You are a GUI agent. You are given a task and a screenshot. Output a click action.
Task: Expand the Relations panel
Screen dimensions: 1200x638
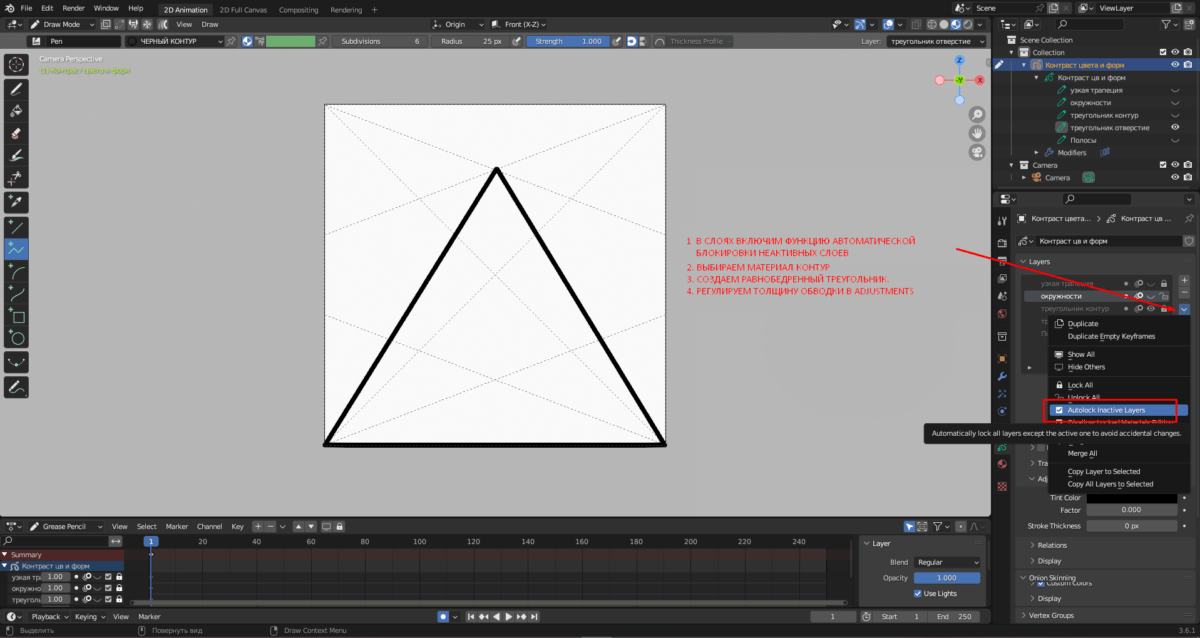tap(1052, 545)
